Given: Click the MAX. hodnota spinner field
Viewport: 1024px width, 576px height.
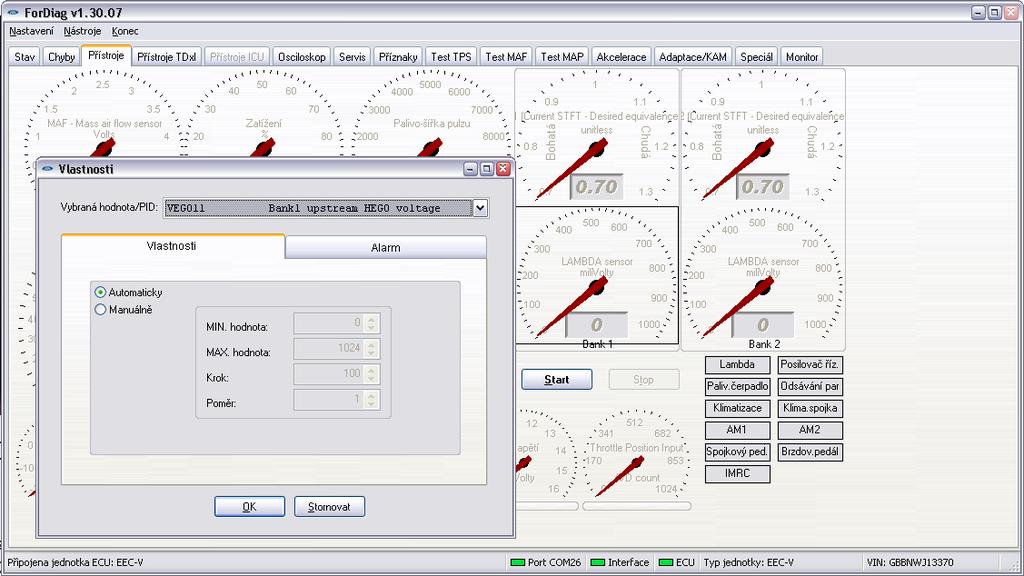Looking at the screenshot, I should pos(336,348).
